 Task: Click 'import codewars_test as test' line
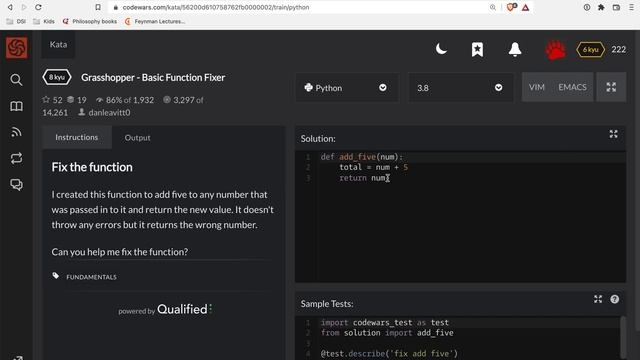[x=384, y=322]
